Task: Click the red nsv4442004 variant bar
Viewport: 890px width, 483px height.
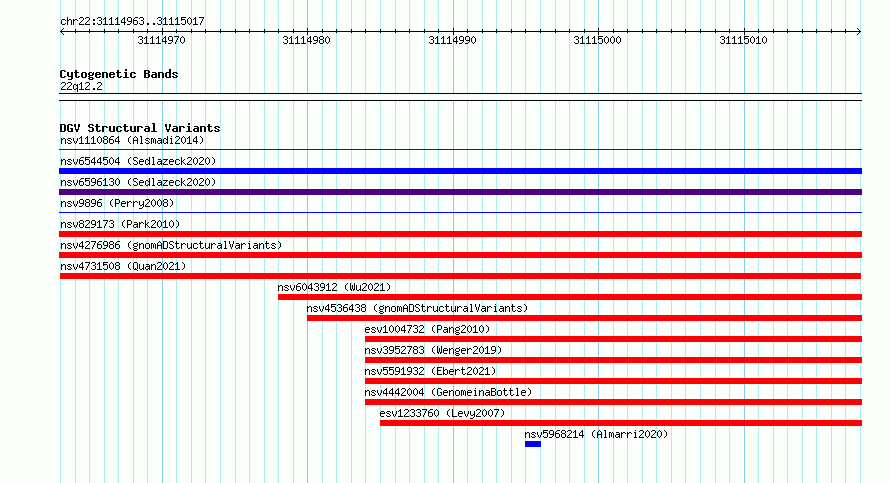Action: pyautogui.click(x=614, y=402)
